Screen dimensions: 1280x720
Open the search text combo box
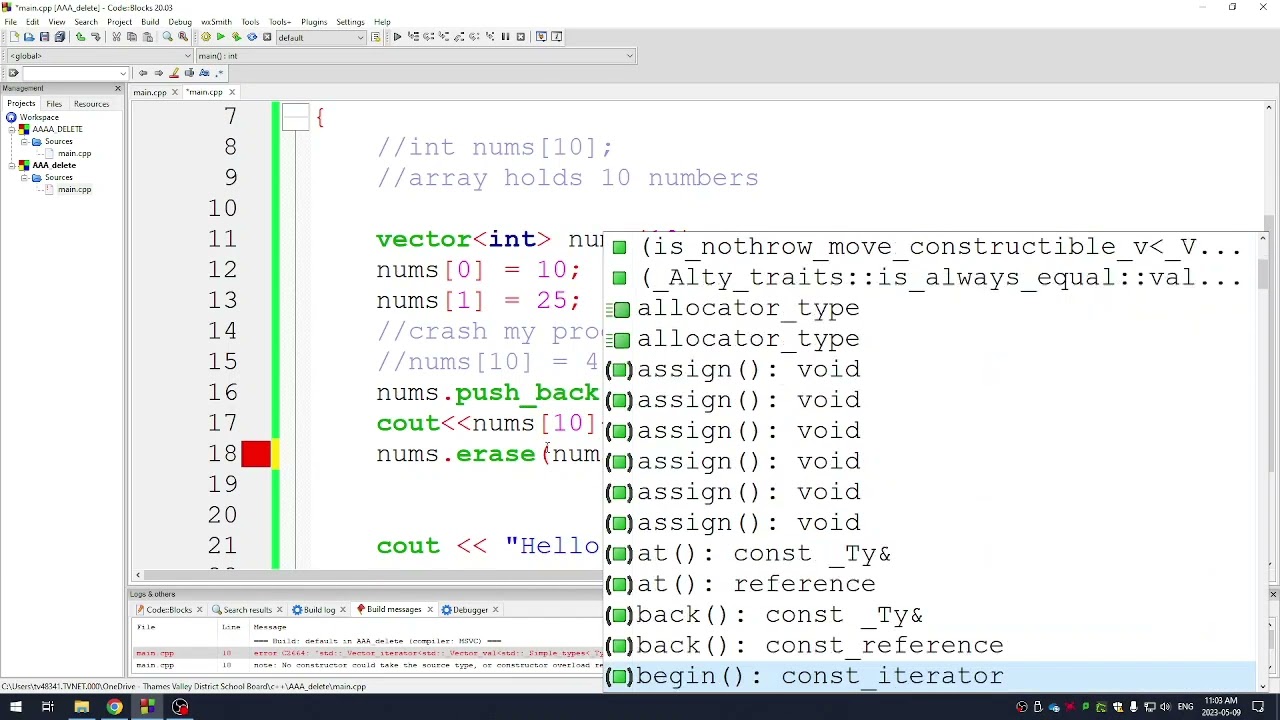tap(75, 73)
